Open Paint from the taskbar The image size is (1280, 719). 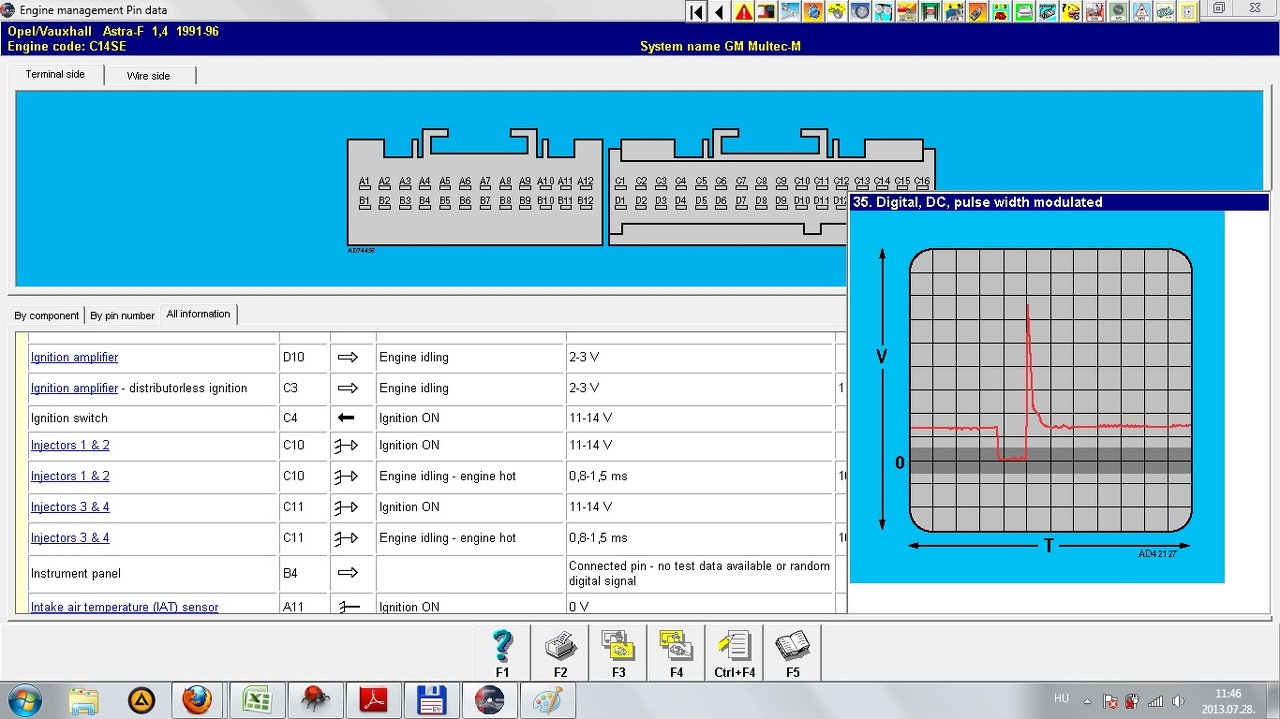coord(547,700)
